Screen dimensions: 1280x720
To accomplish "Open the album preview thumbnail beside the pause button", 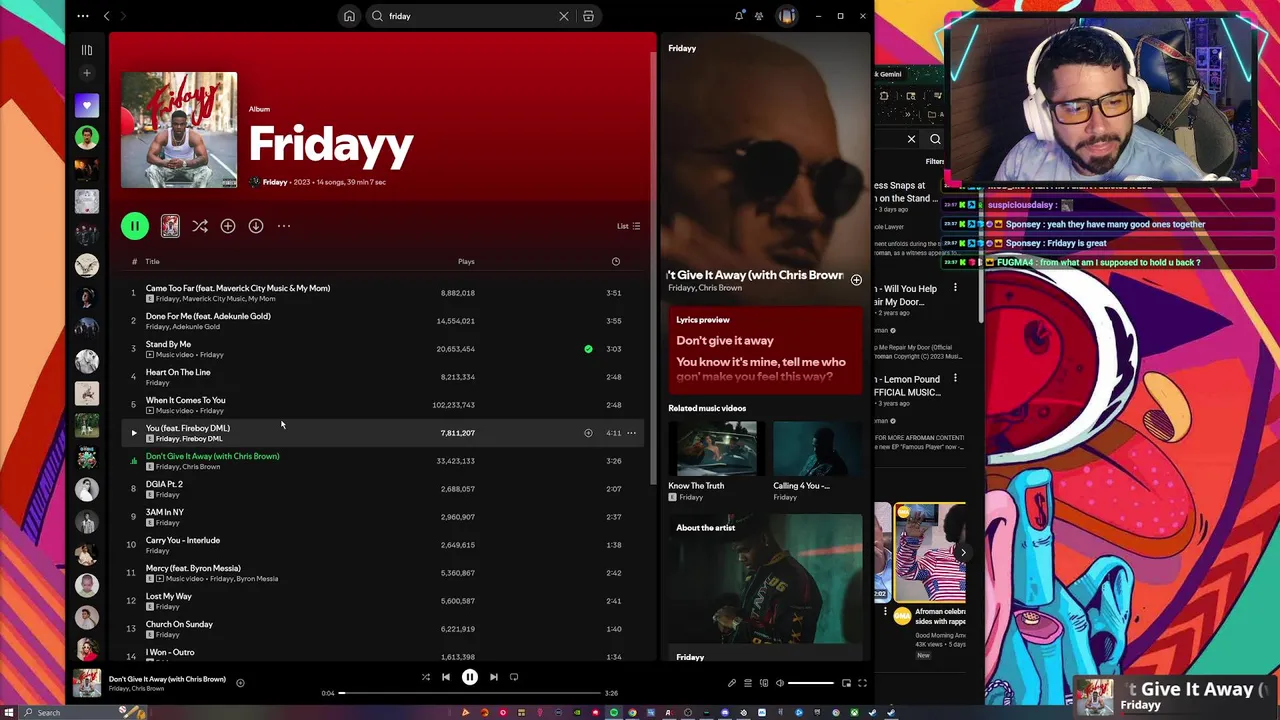I will pos(170,226).
